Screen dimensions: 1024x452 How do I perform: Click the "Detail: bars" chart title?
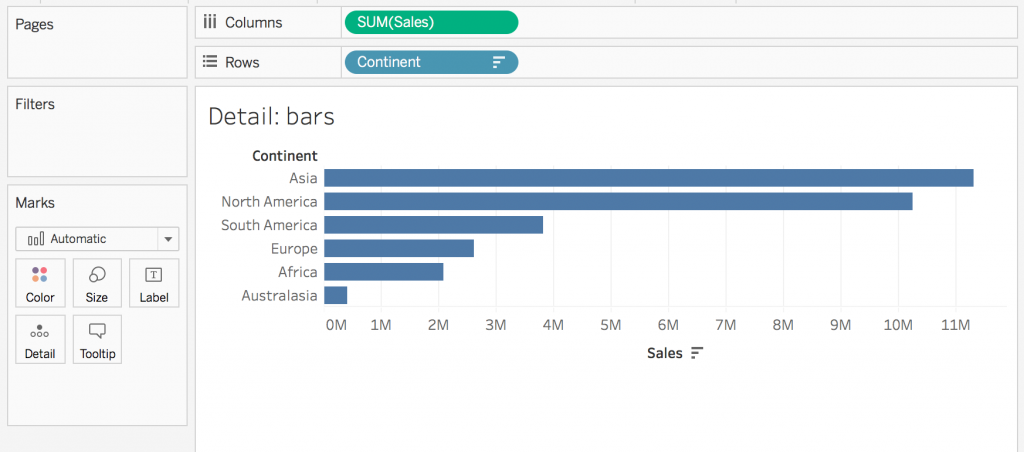click(271, 117)
